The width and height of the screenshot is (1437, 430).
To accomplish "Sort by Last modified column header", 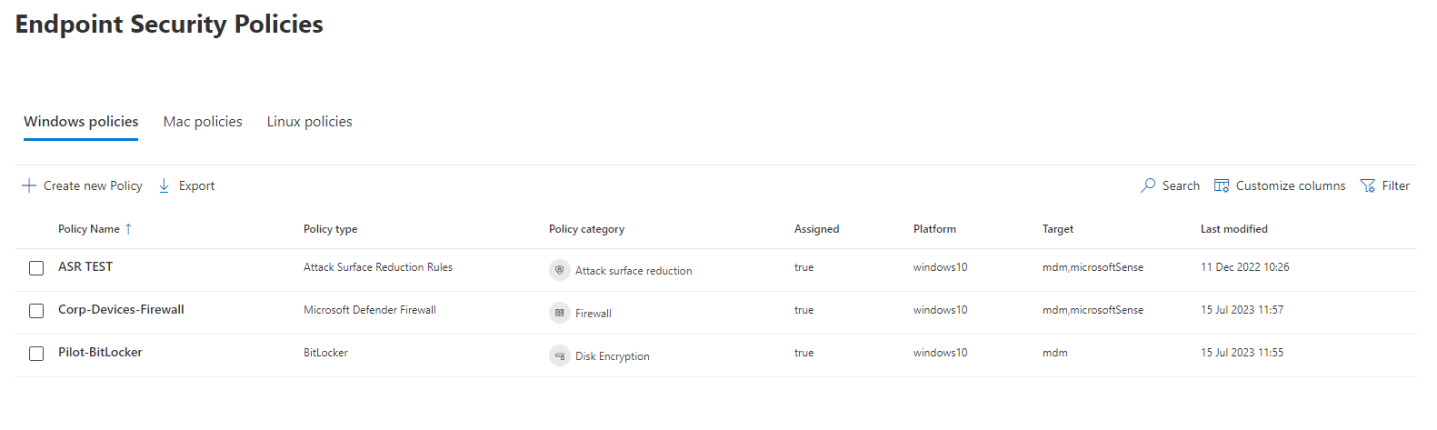I will 1234,229.
